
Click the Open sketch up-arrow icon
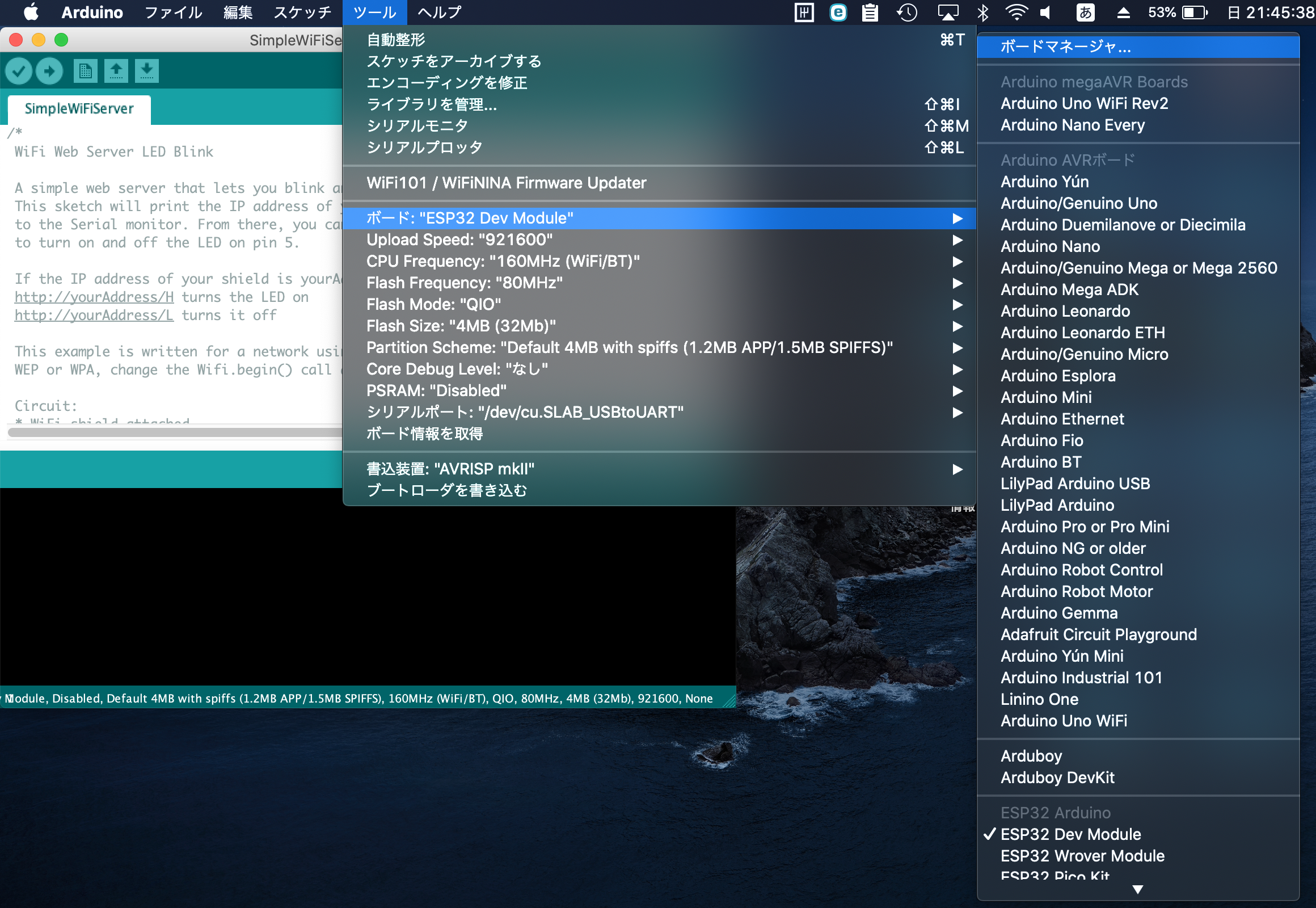[116, 71]
